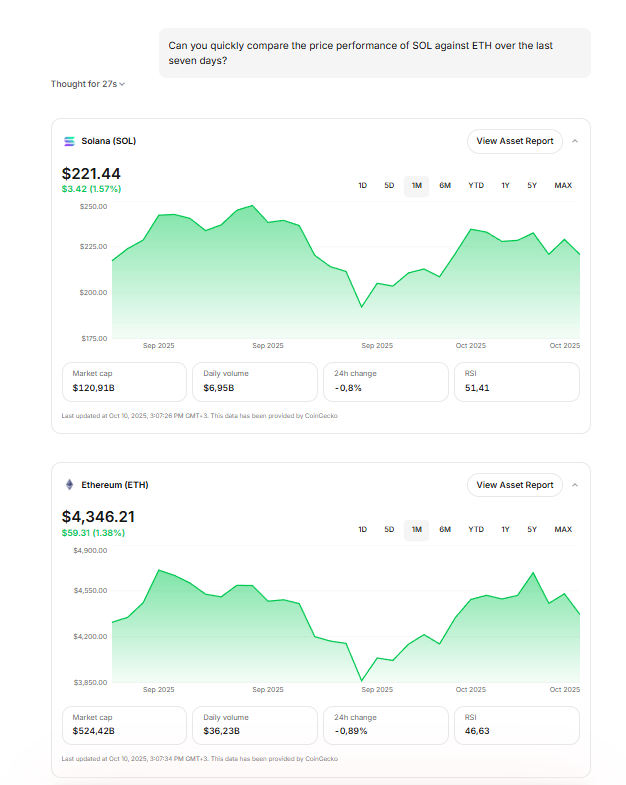This screenshot has height=785, width=626.
Task: Select 1D range on Ethereum chart
Action: point(363,530)
